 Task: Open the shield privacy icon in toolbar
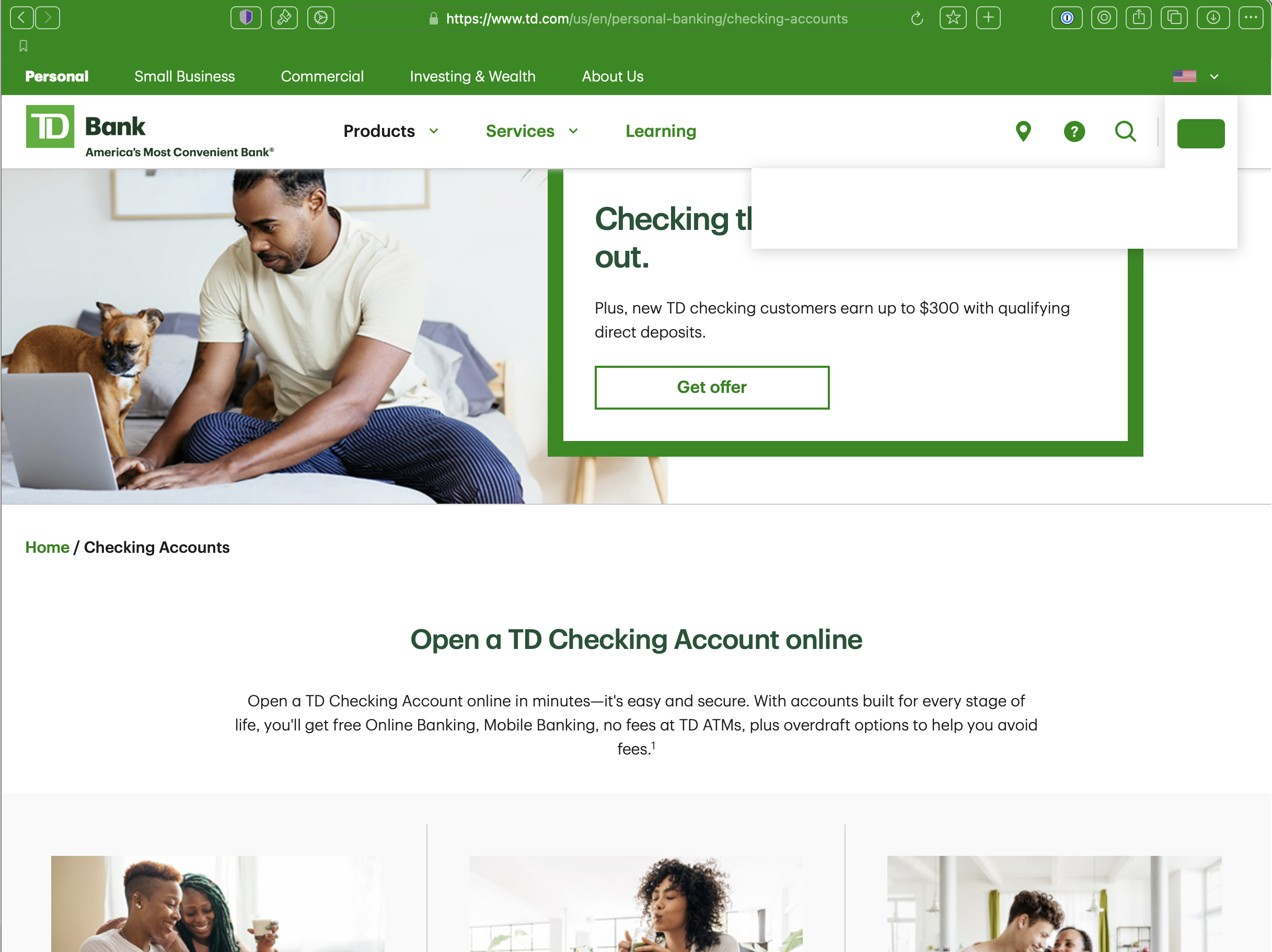click(246, 18)
